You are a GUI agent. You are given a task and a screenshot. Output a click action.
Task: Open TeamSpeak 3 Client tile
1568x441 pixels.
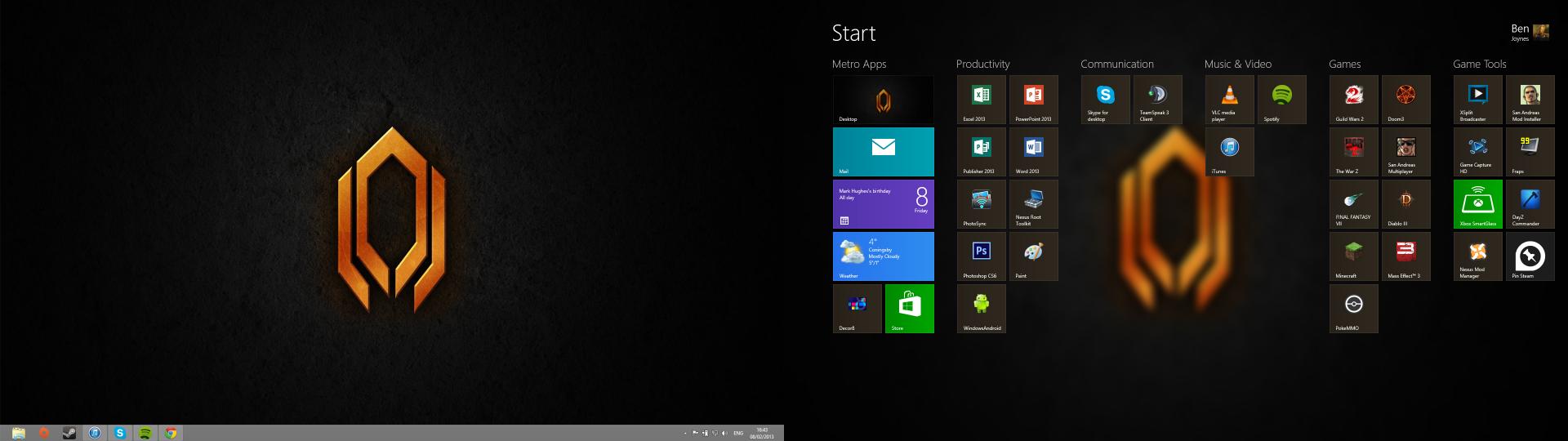coord(1157,100)
